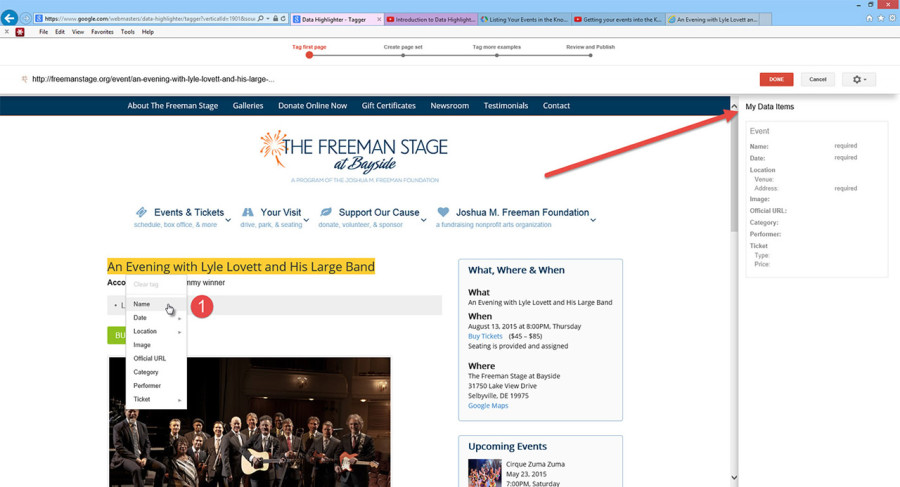The height and width of the screenshot is (487, 900).
Task: Open the Newsroom nav link
Action: [x=449, y=106]
